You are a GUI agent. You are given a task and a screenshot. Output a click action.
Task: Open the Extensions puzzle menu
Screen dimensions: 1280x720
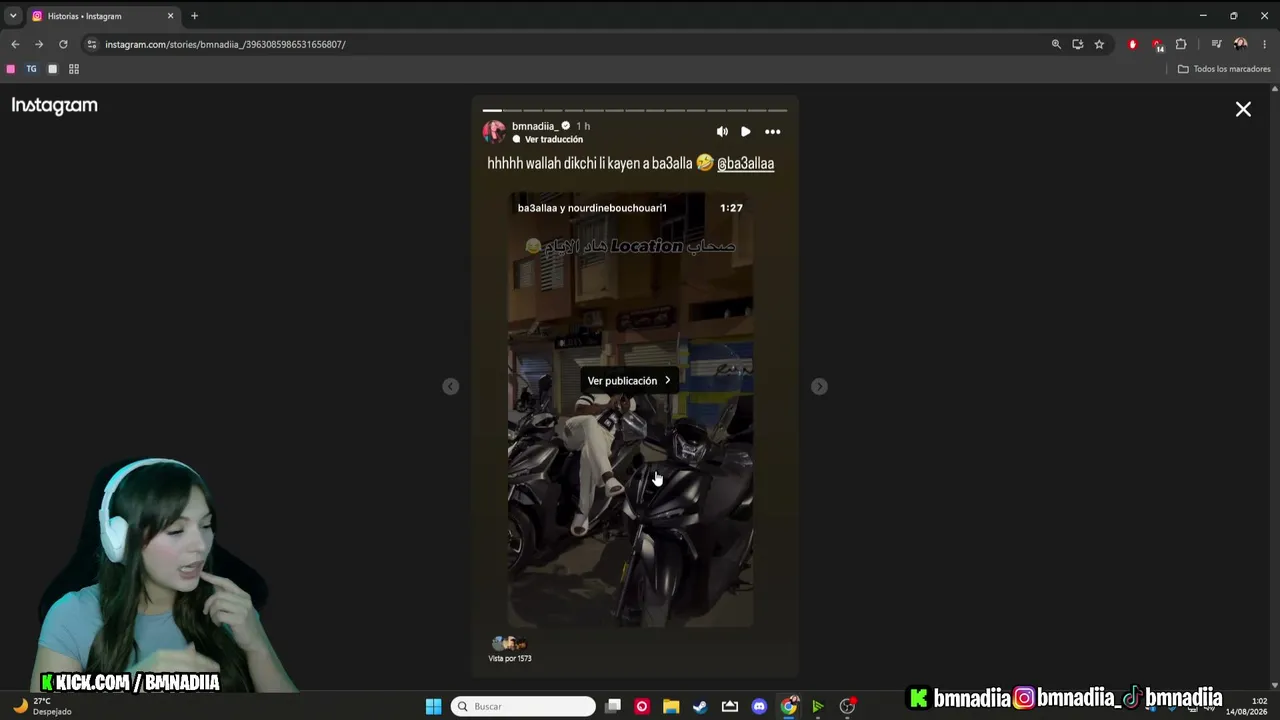point(1181,44)
